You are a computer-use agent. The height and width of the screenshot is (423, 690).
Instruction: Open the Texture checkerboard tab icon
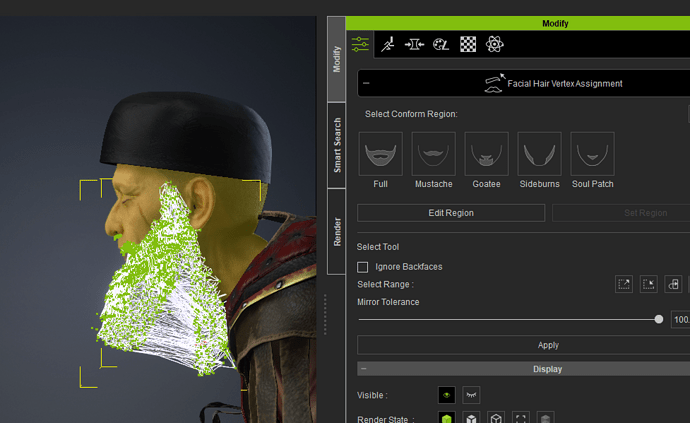click(468, 44)
